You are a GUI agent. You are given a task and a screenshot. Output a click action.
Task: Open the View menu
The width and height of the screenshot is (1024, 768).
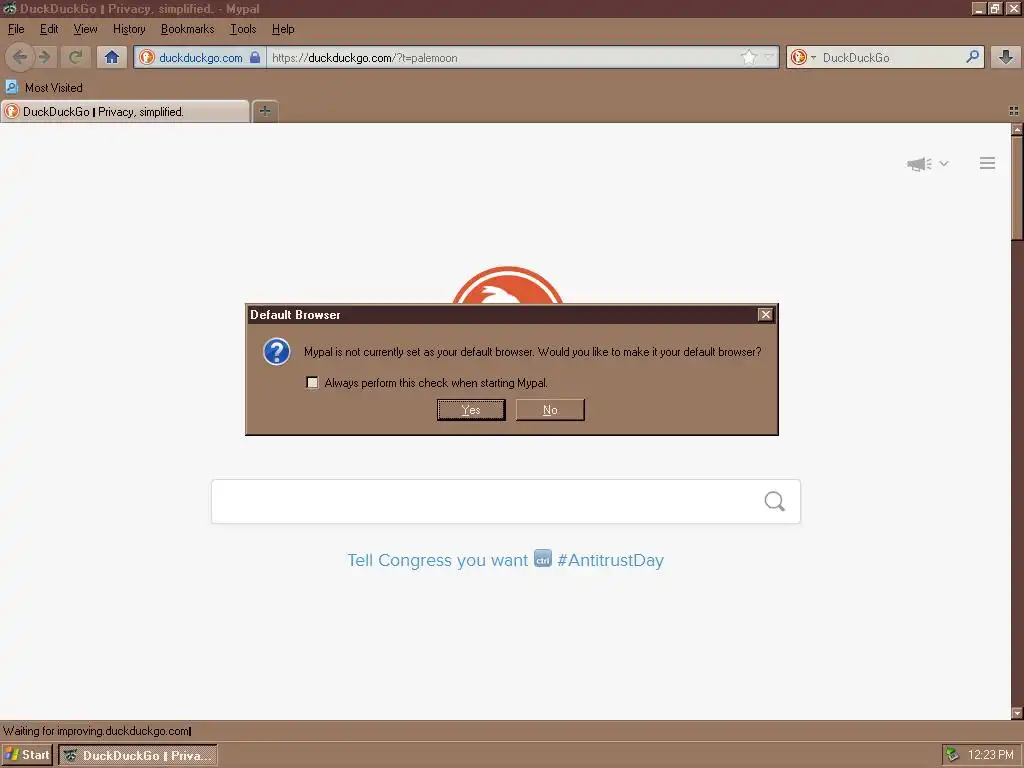pos(85,29)
